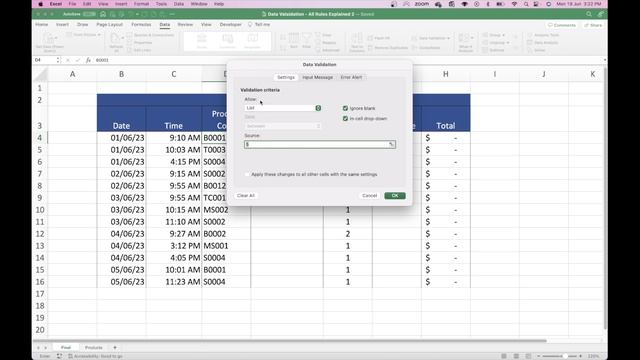Viewport: 640px width, 360px height.
Task: Open the Group dropdown in ribbon
Action: point(494,35)
